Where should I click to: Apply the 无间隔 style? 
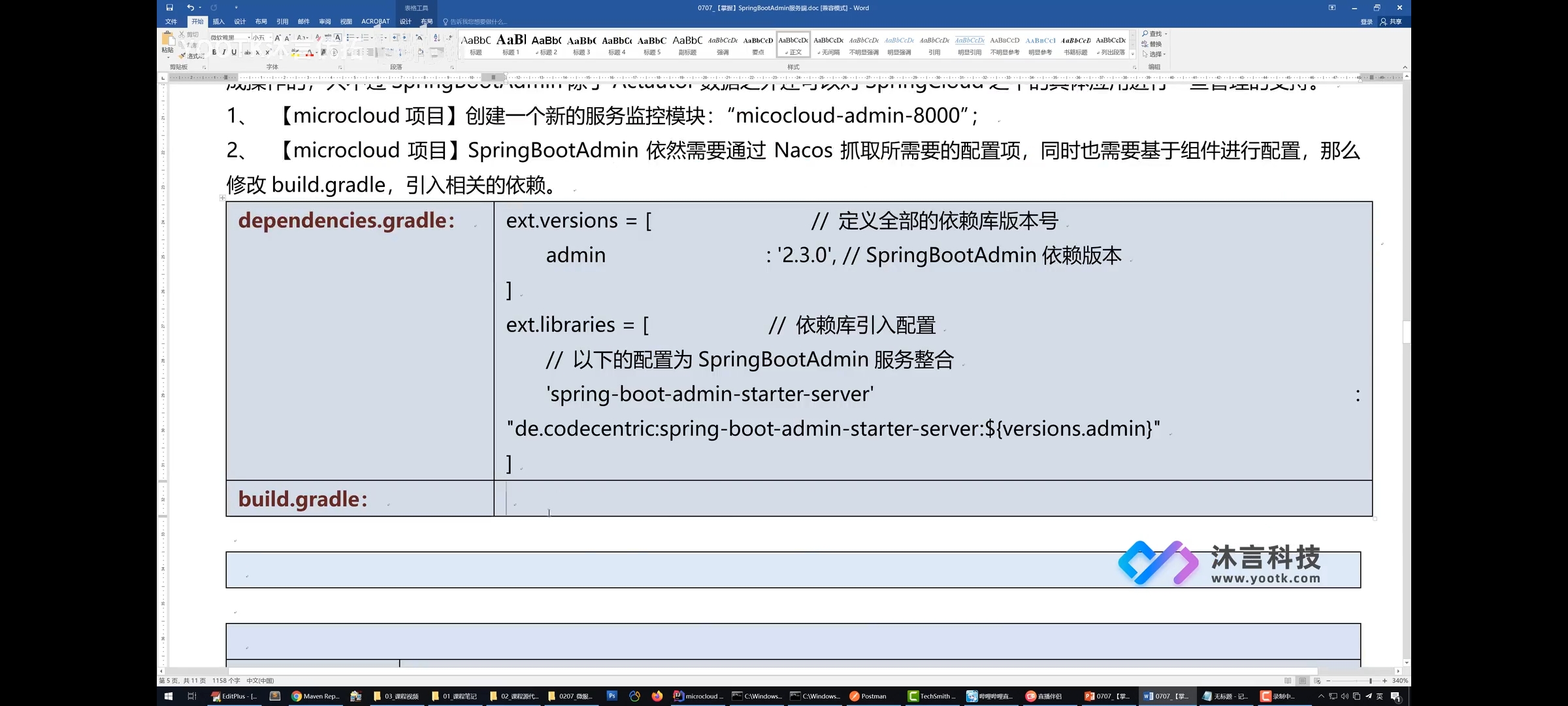pos(828,44)
